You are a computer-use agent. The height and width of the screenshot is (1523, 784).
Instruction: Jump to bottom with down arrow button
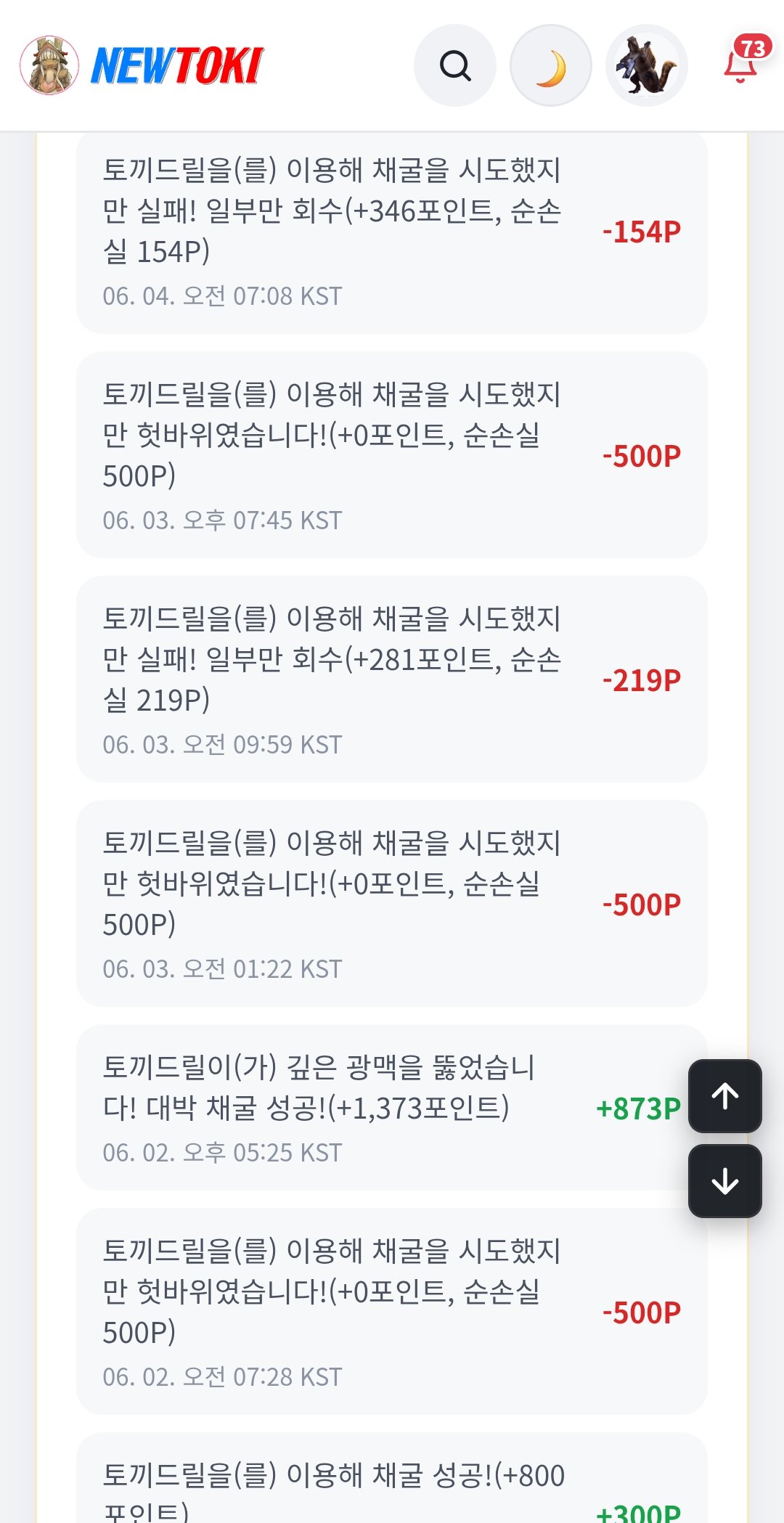(725, 1181)
